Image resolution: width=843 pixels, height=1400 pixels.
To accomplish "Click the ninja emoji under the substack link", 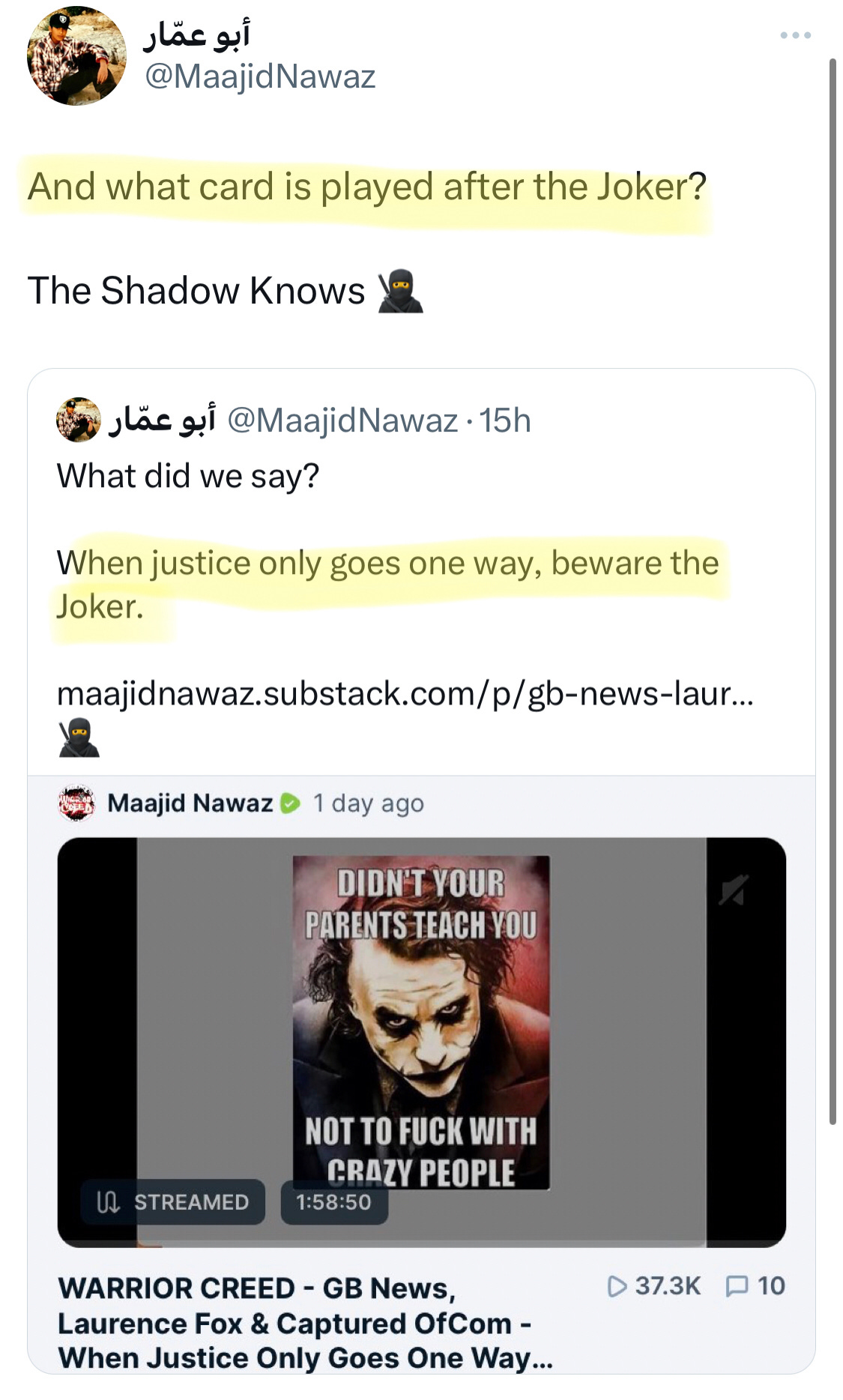I will (79, 737).
